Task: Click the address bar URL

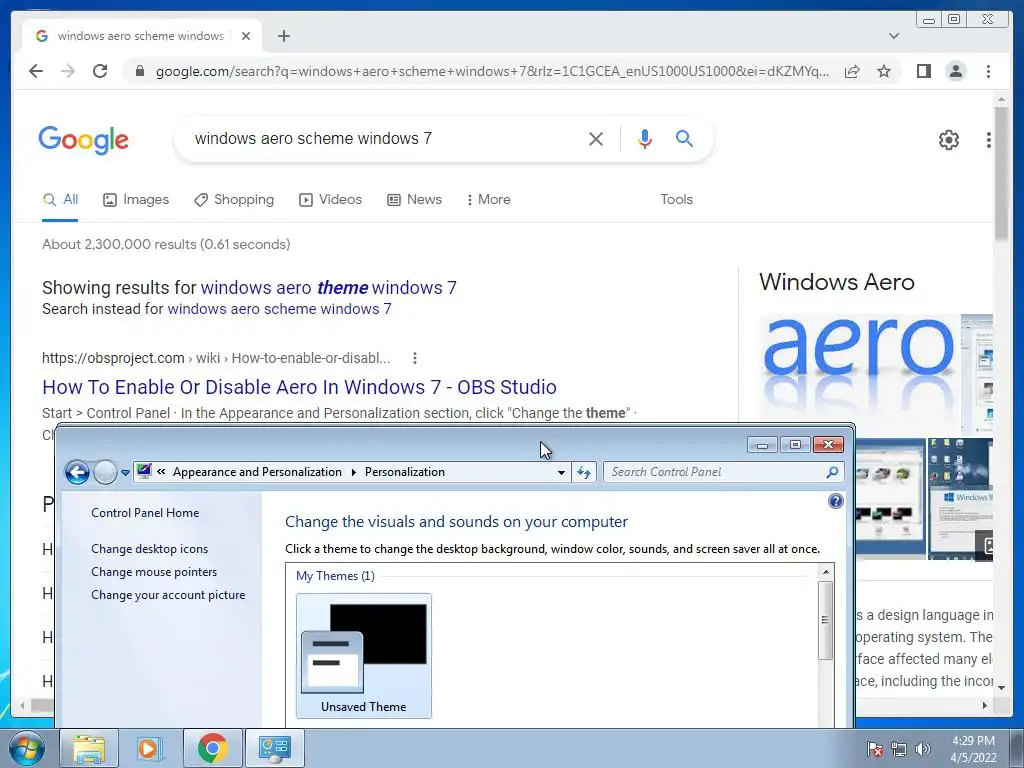Action: coord(492,71)
